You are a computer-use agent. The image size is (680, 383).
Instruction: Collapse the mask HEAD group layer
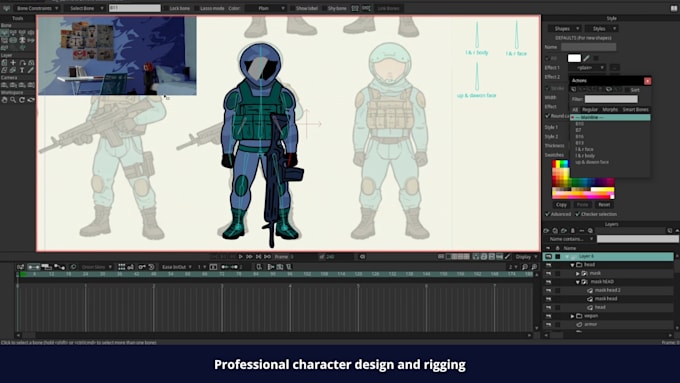pyautogui.click(x=578, y=282)
